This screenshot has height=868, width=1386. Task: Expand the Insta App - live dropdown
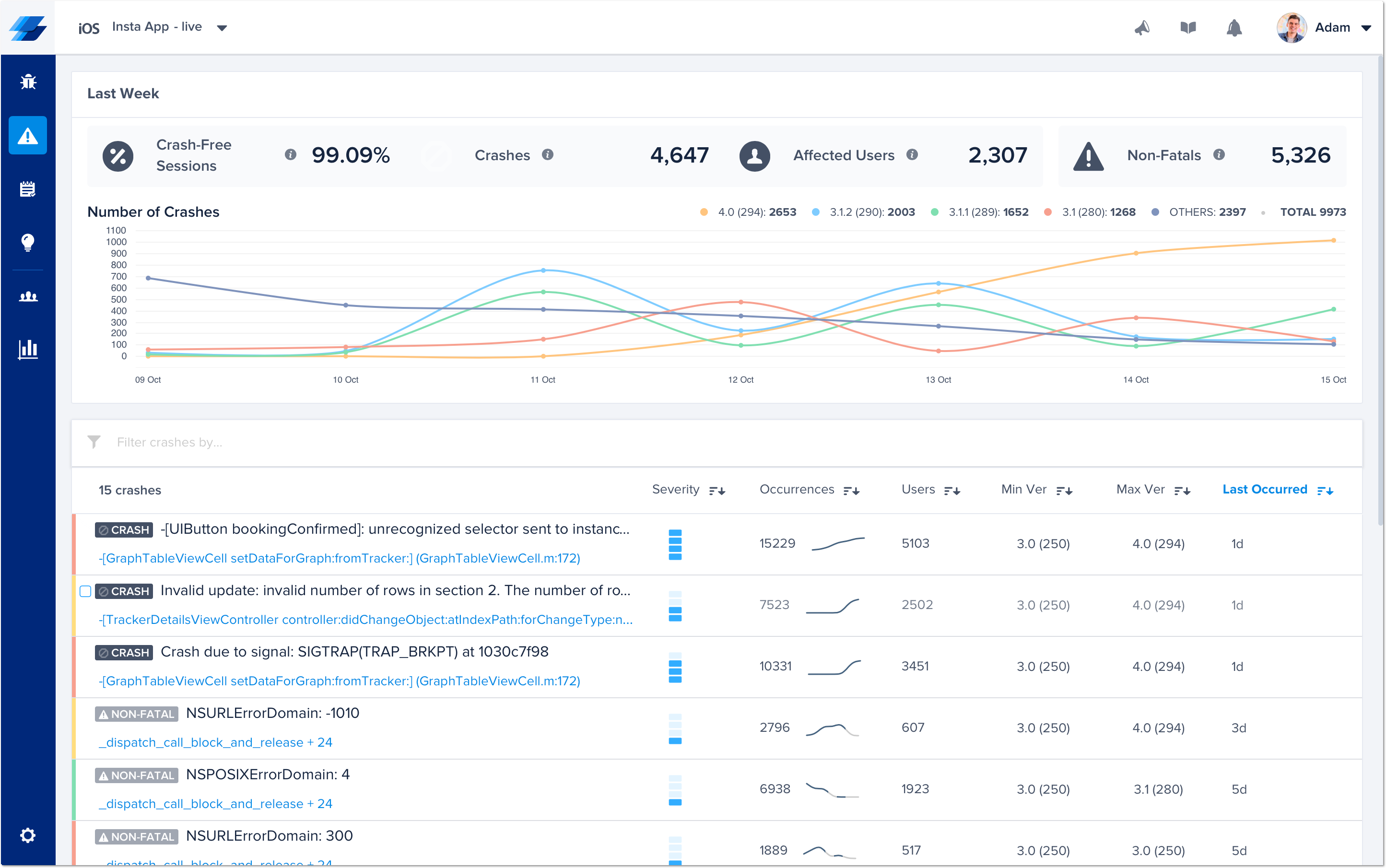[221, 27]
